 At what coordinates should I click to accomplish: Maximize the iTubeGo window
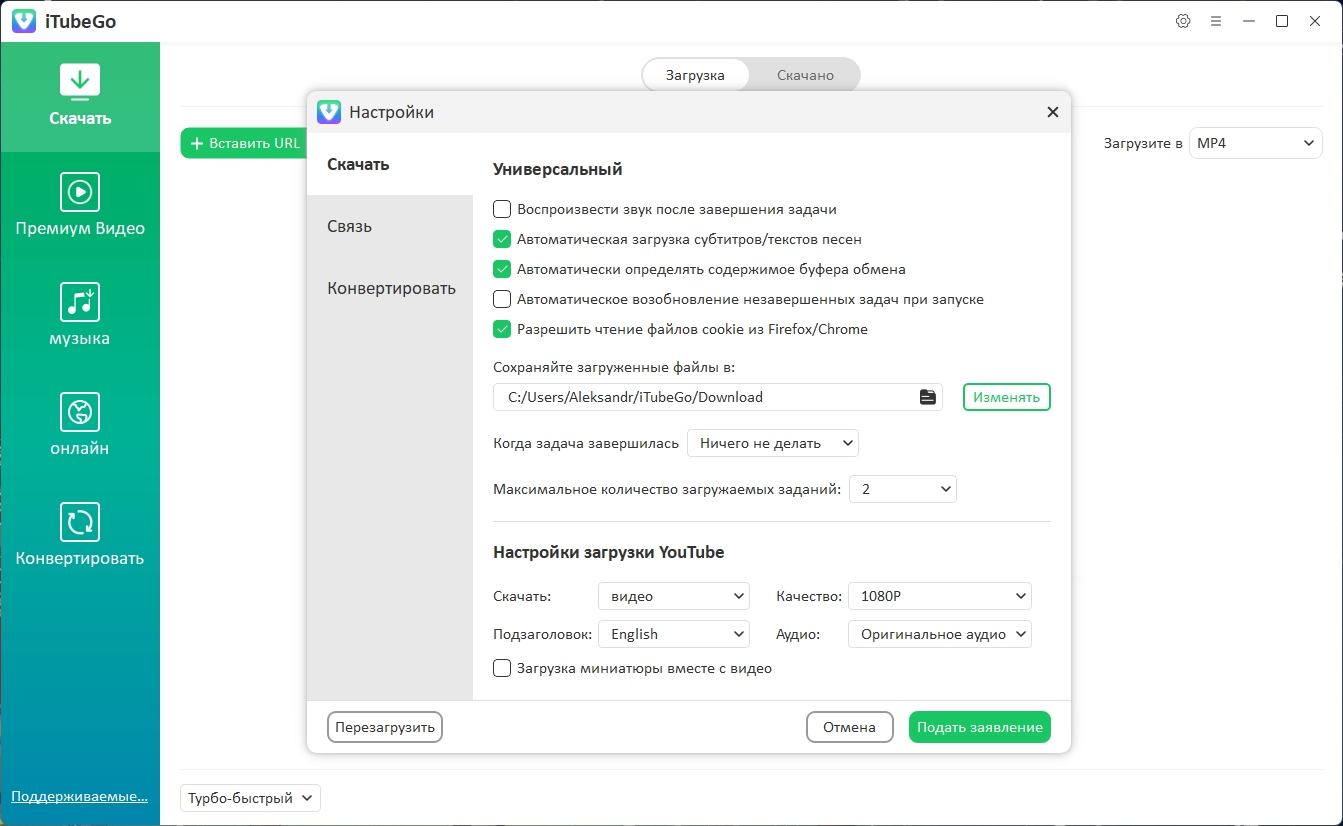point(1282,21)
